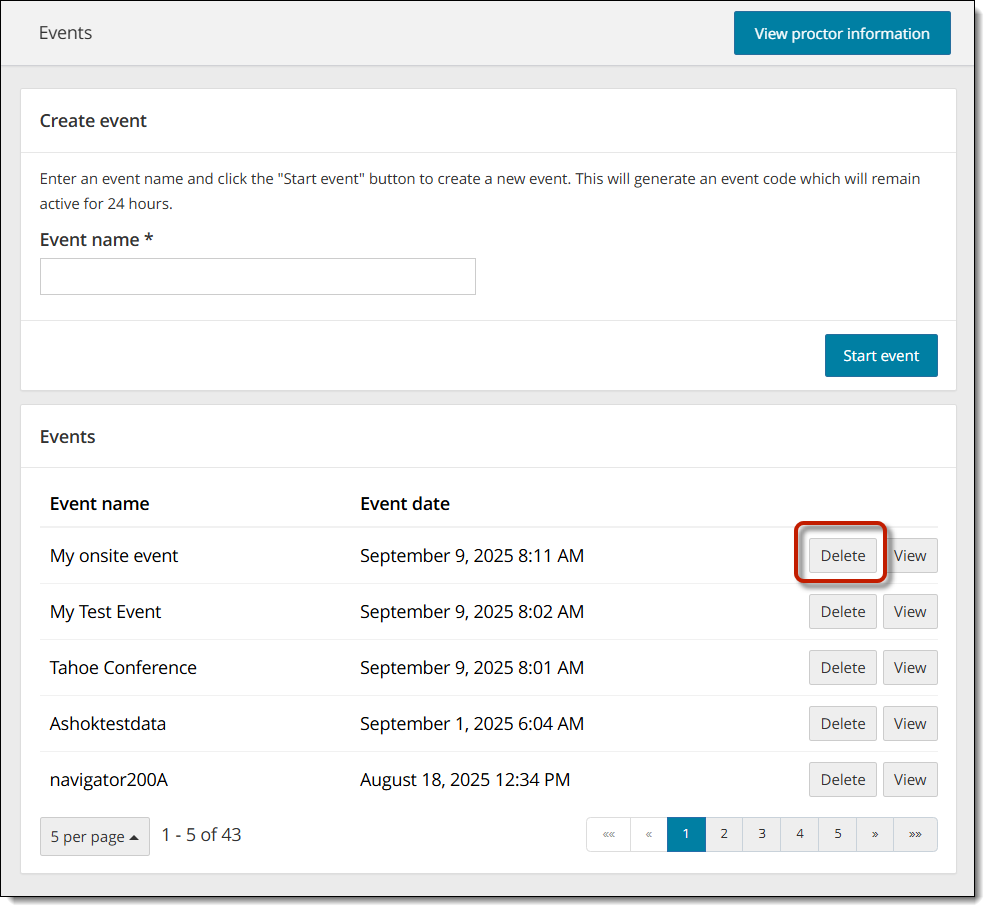Image resolution: width=990 pixels, height=912 pixels.
Task: Delete the My Test Event entry
Action: [842, 612]
